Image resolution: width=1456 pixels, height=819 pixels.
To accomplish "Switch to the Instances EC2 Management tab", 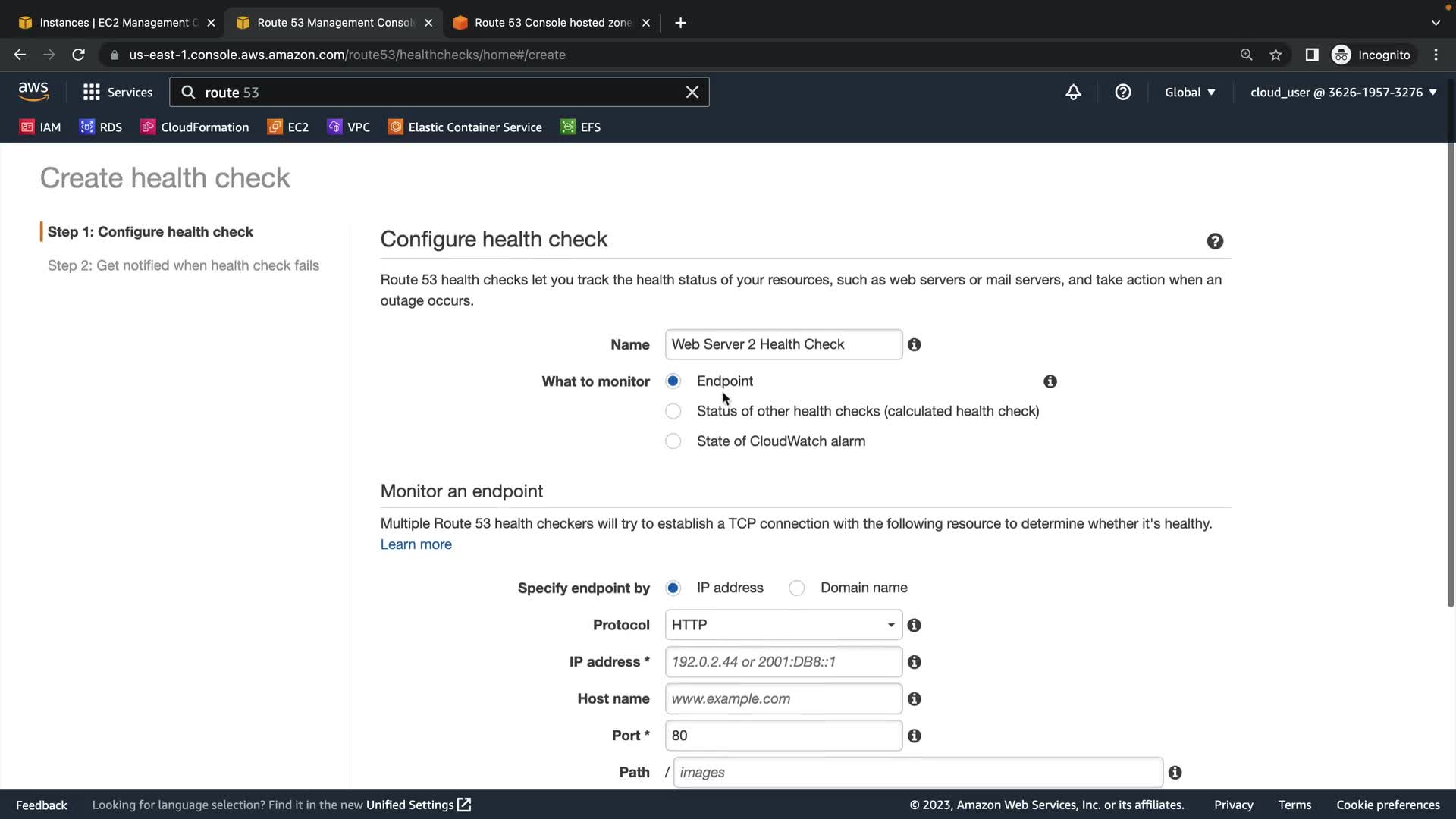I will pyautogui.click(x=114, y=23).
